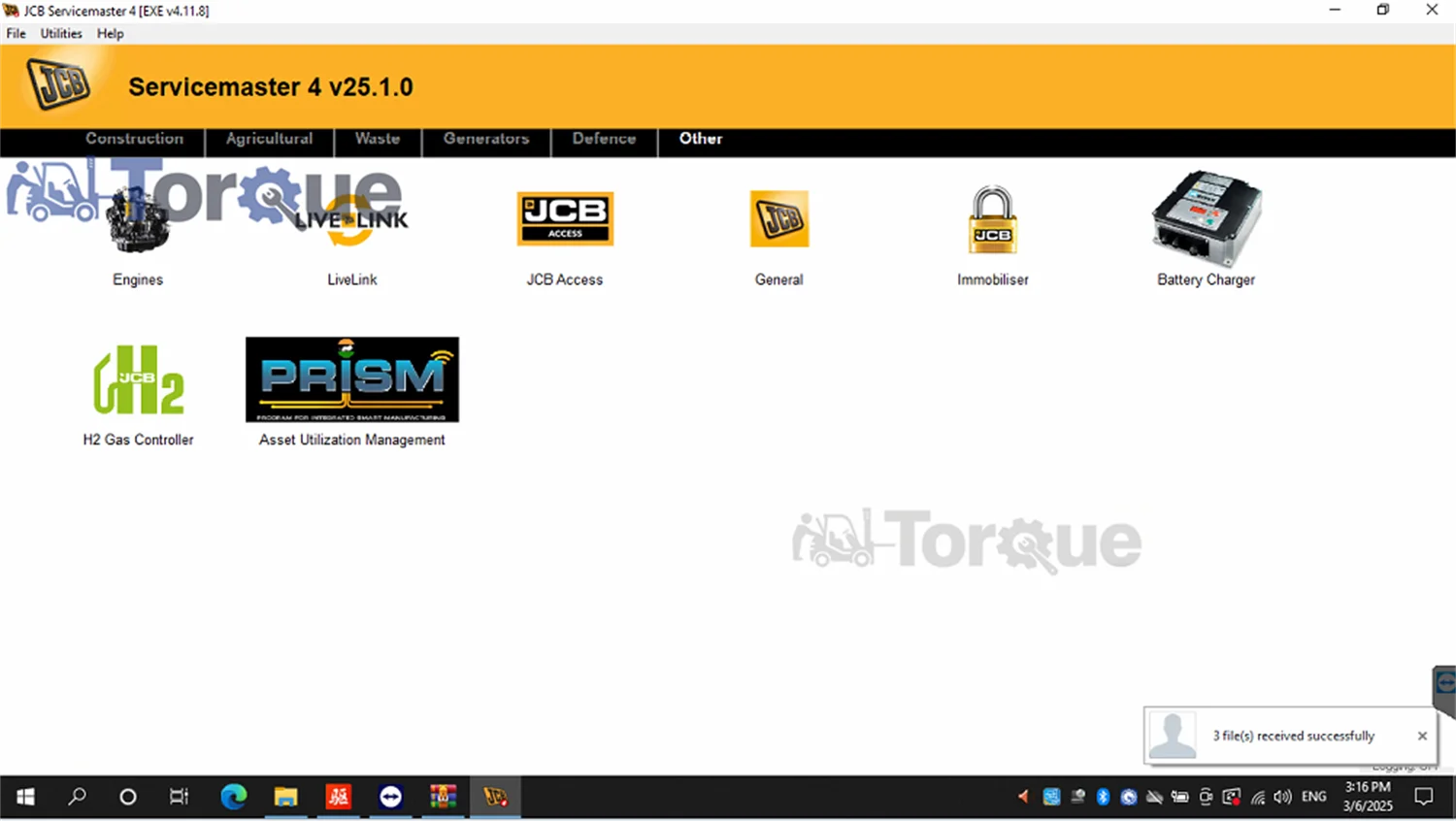Screen dimensions: 1456x821
Task: Switch to the Agricultural tab
Action: coord(269,139)
